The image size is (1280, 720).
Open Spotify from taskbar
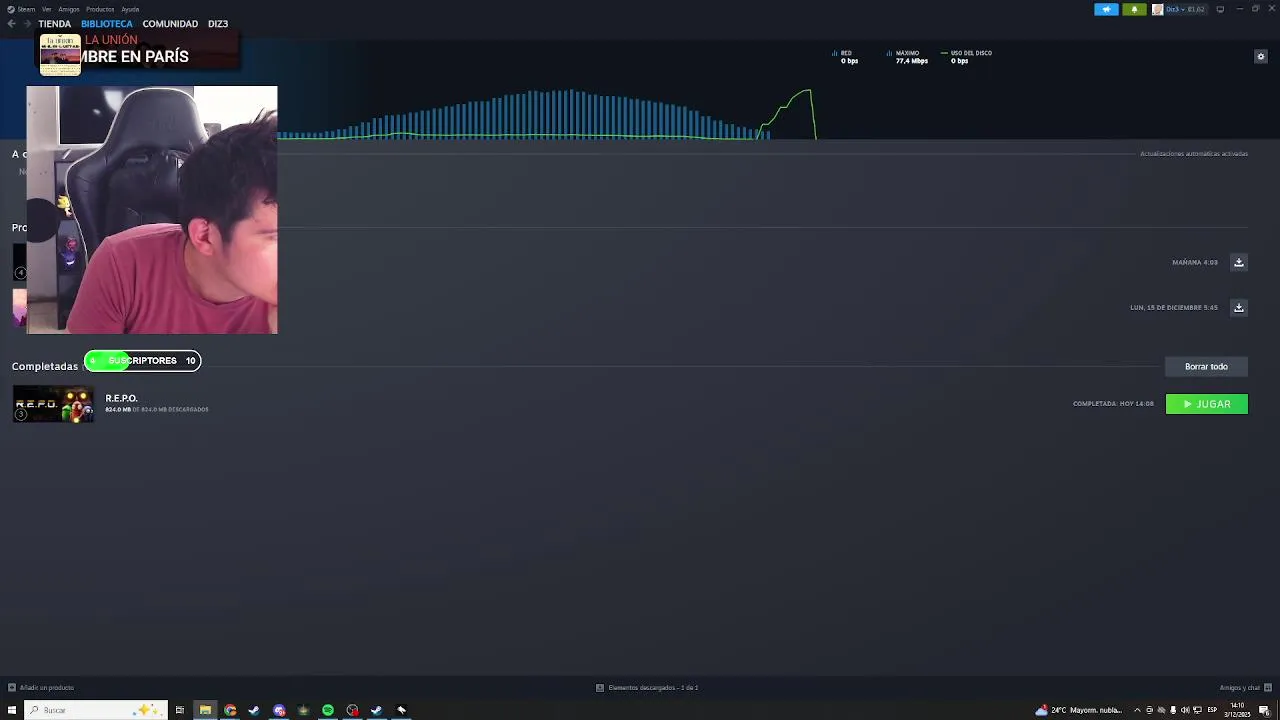point(328,710)
